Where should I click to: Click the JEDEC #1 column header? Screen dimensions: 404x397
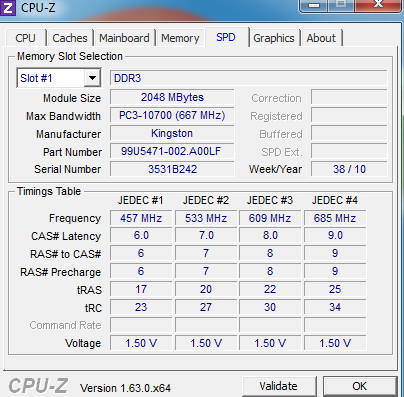pos(140,200)
